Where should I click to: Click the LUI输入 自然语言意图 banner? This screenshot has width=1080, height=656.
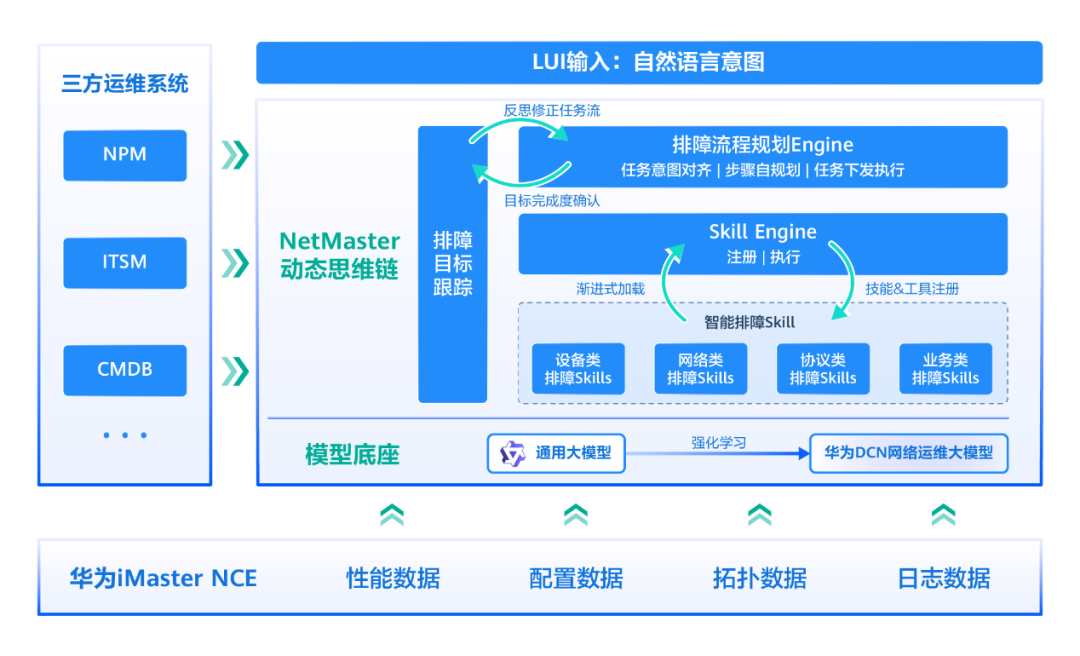pos(649,63)
